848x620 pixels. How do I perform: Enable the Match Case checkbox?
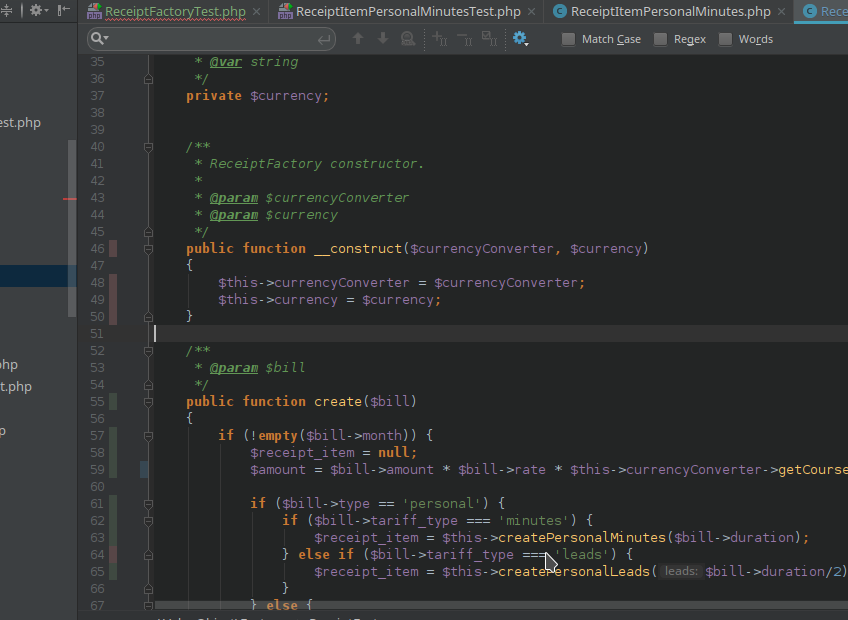pyautogui.click(x=568, y=39)
